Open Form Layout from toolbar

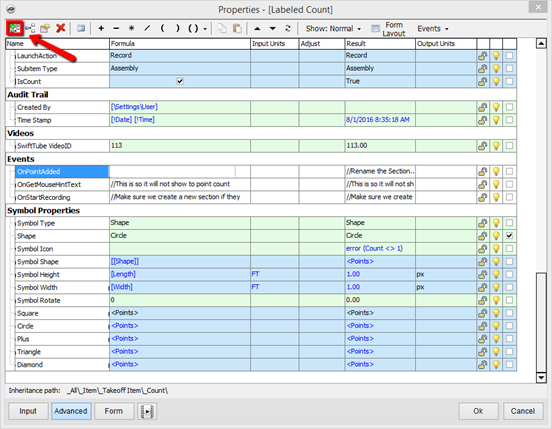[x=388, y=29]
